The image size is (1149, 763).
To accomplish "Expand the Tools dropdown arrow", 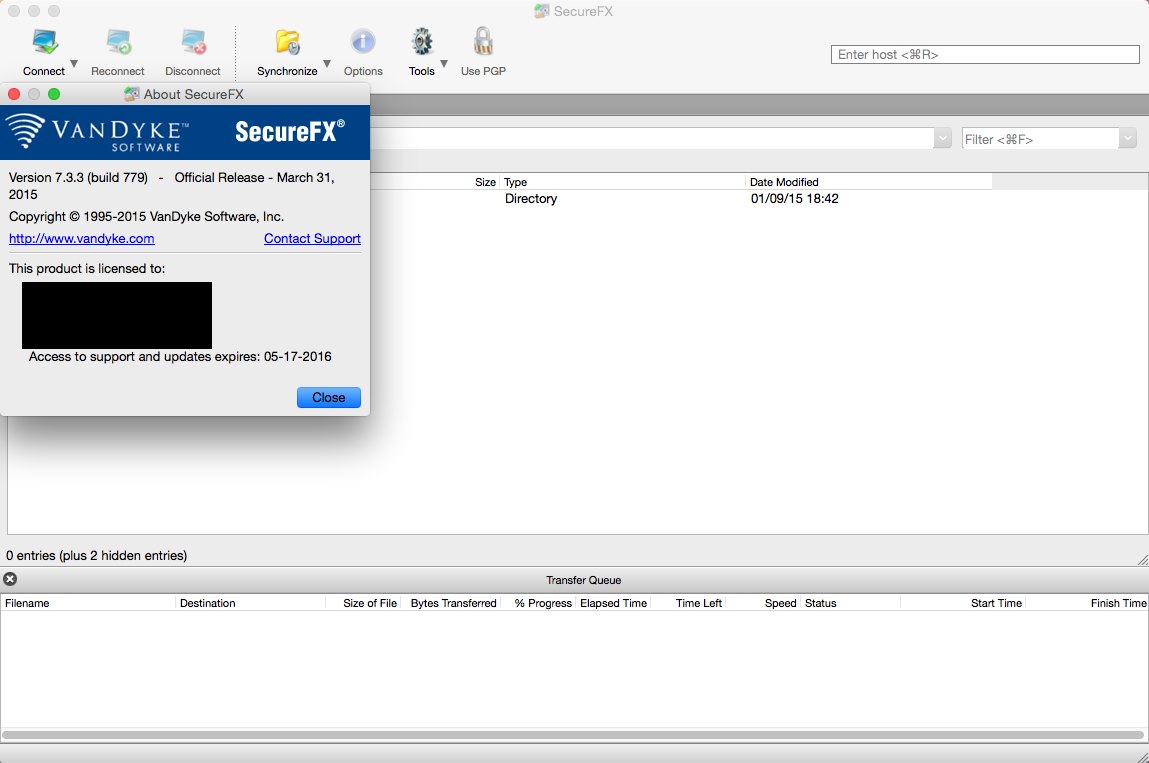I will (x=444, y=64).
